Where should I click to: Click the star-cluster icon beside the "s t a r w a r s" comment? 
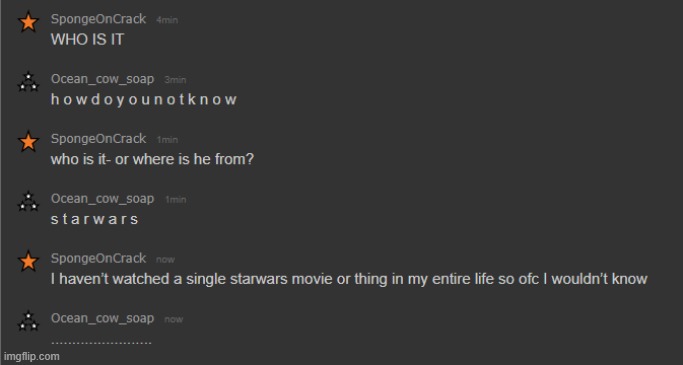pyautogui.click(x=28, y=201)
